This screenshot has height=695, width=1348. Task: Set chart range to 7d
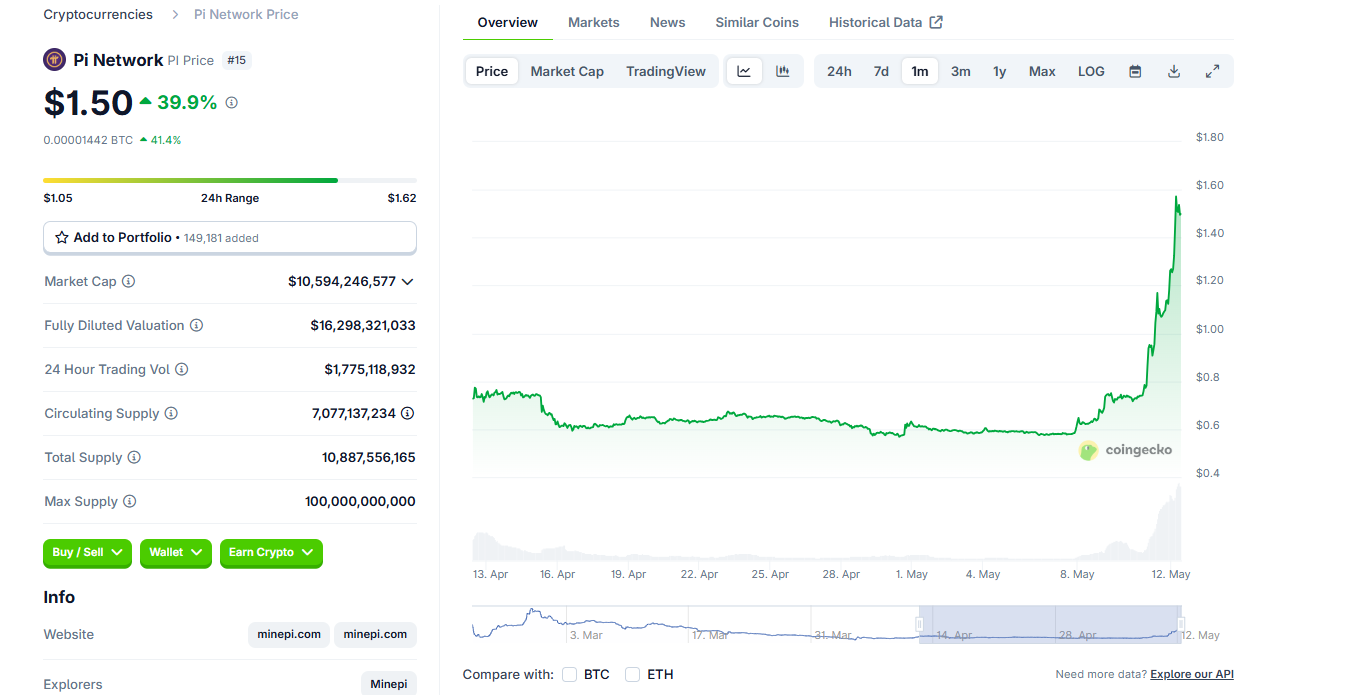[881, 71]
